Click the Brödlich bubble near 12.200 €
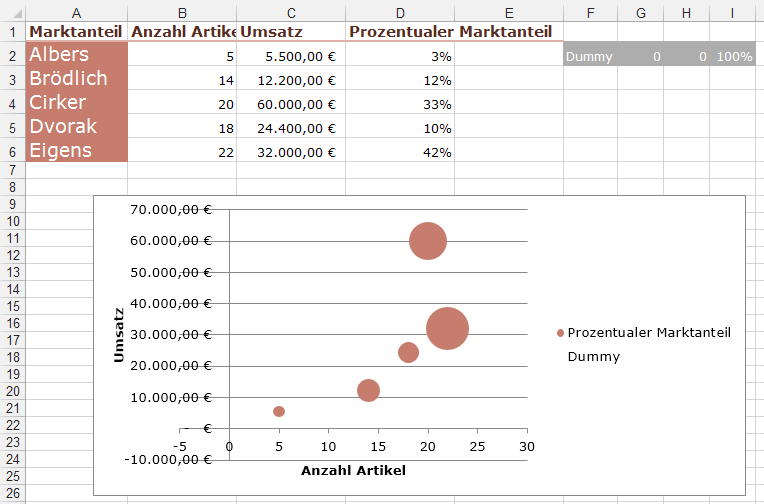 pos(368,390)
